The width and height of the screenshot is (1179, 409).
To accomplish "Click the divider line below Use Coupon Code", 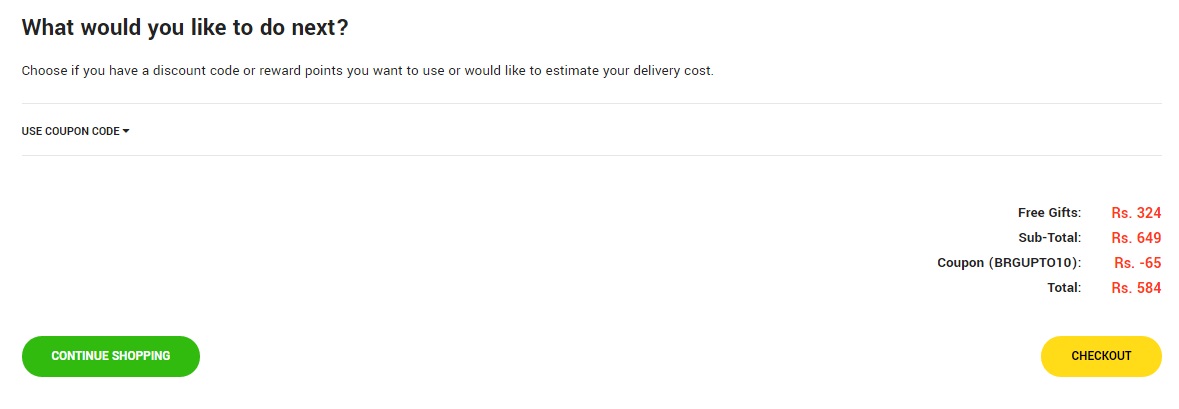I will tap(590, 155).
